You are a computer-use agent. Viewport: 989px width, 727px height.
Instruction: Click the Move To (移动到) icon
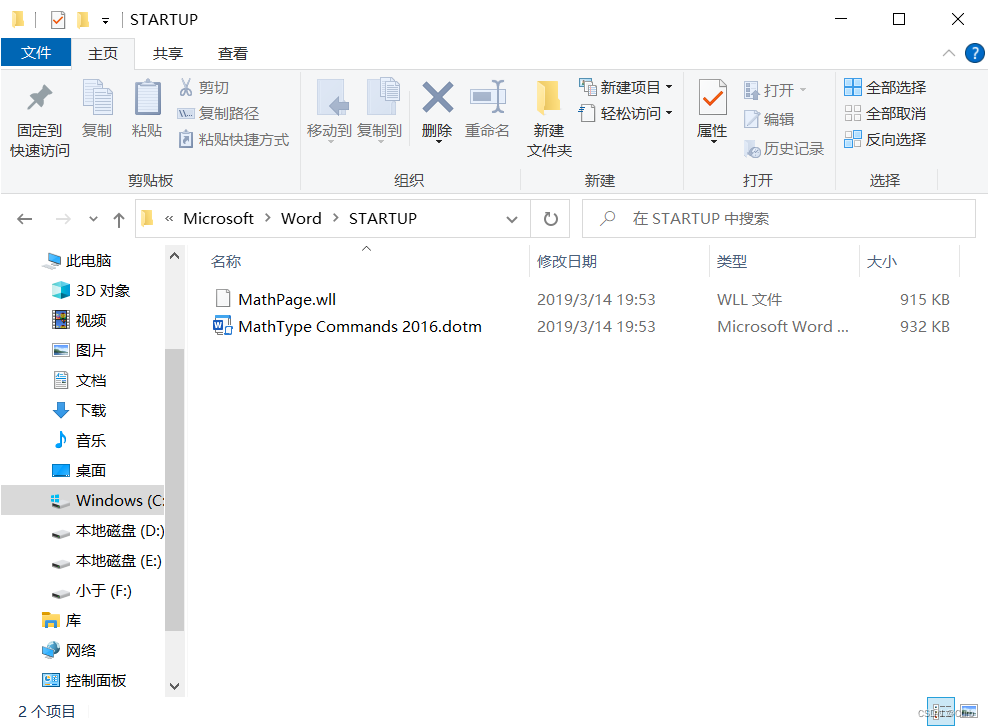click(x=330, y=97)
